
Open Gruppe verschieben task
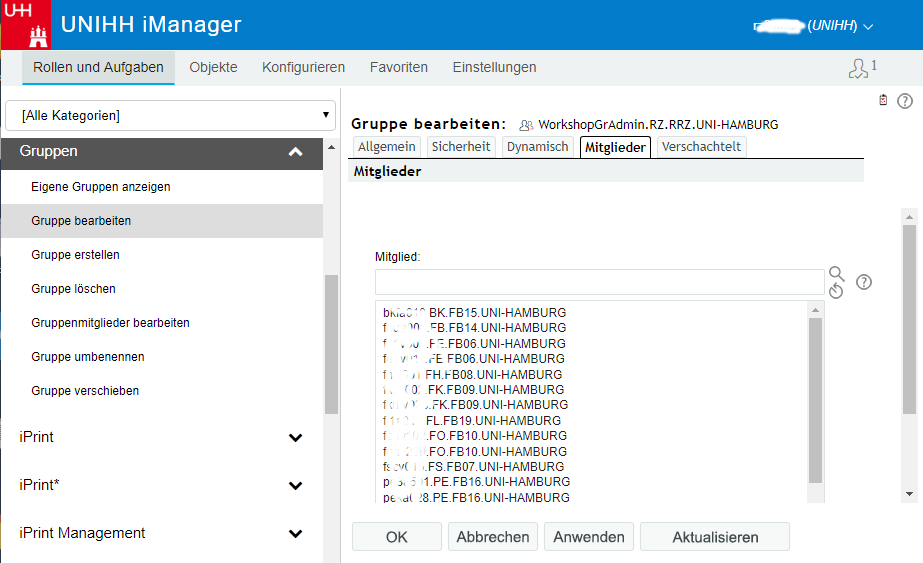(x=162, y=391)
